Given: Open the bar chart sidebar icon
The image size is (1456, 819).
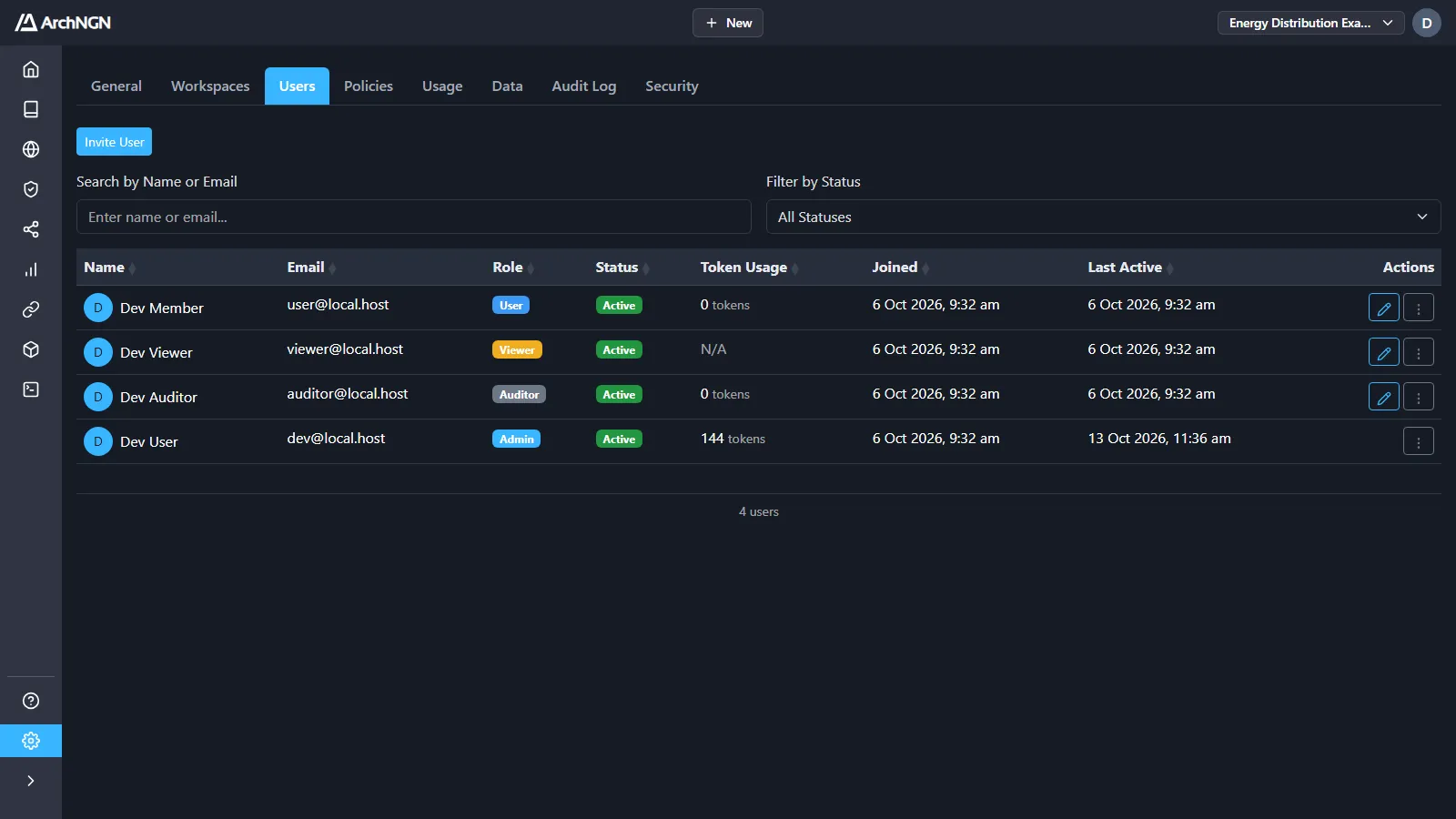Looking at the screenshot, I should pyautogui.click(x=31, y=269).
